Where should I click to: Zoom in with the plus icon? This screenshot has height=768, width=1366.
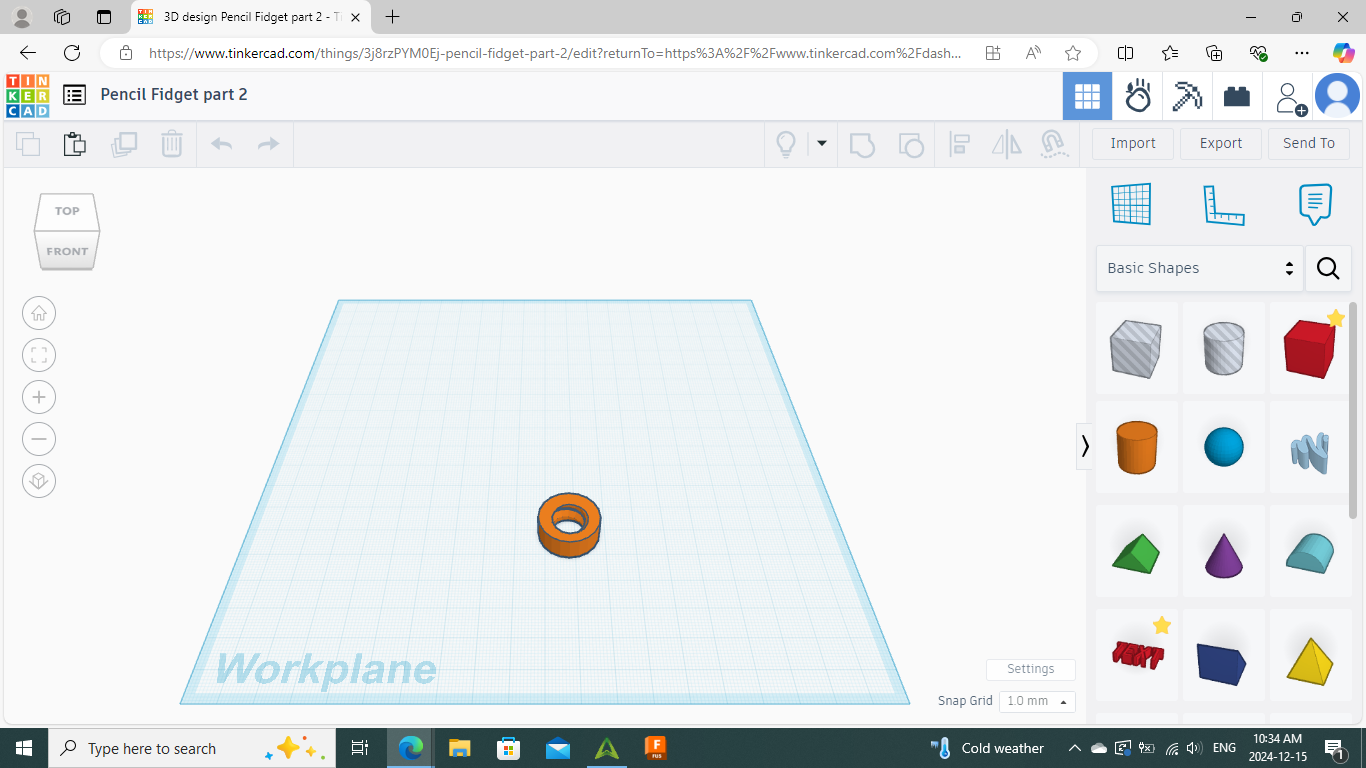coord(39,397)
